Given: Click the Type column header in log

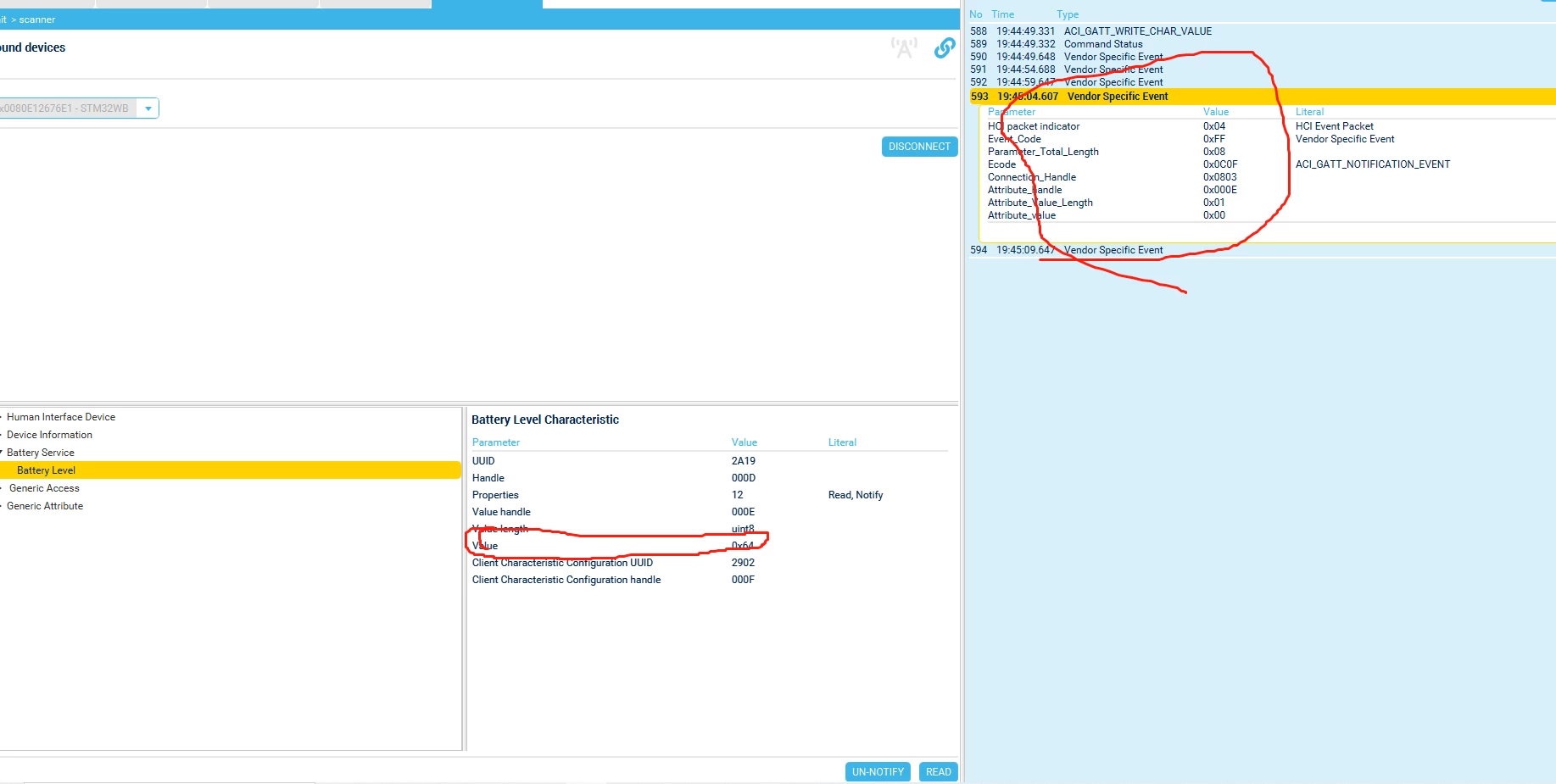Looking at the screenshot, I should pos(1068,14).
